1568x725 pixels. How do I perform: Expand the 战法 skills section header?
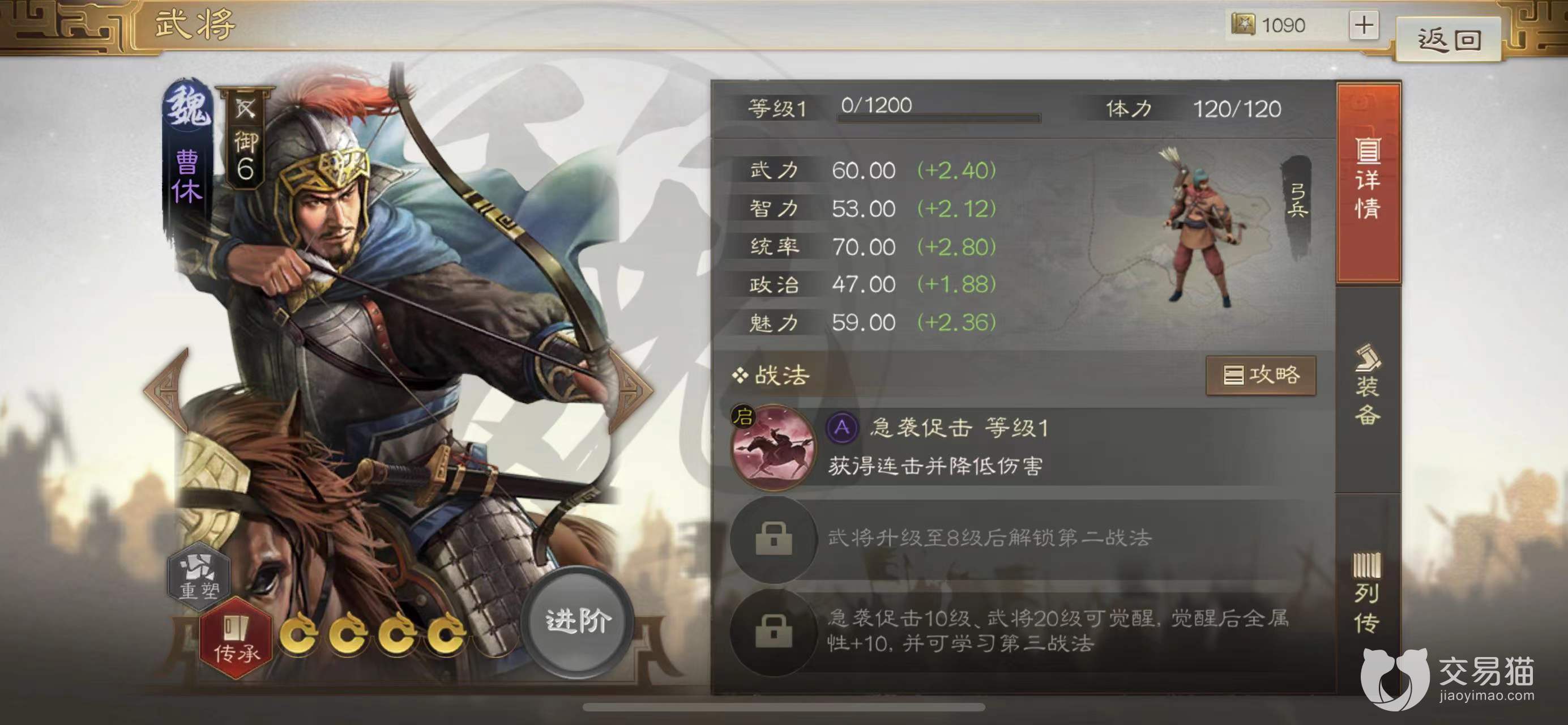click(772, 375)
